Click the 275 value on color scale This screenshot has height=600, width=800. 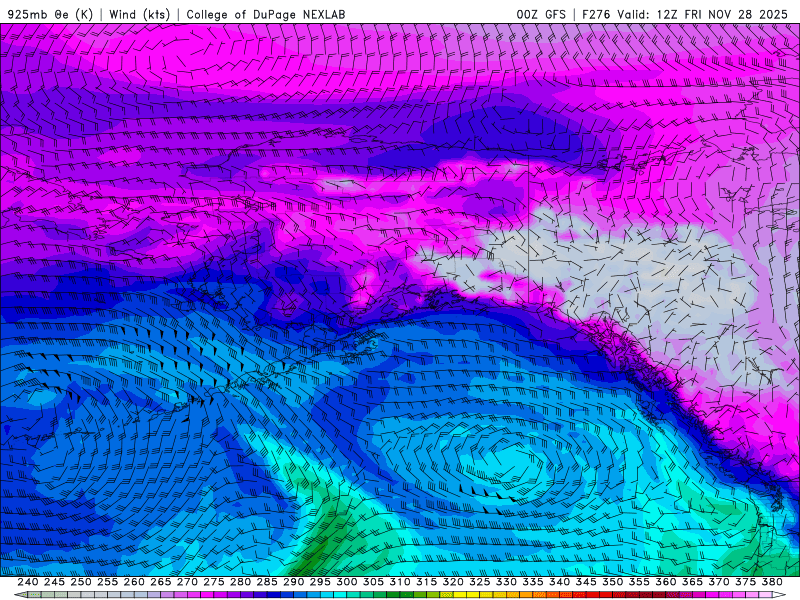pos(213,582)
